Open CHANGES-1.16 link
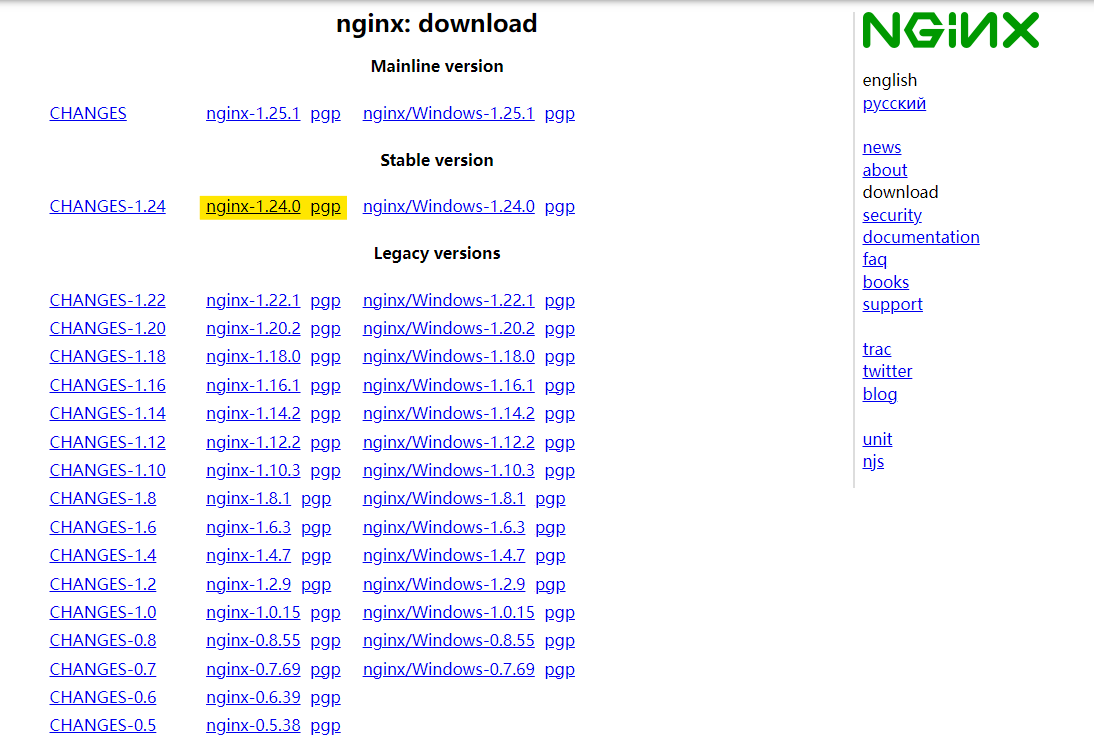Image resolution: width=1094 pixels, height=749 pixels. tap(107, 385)
